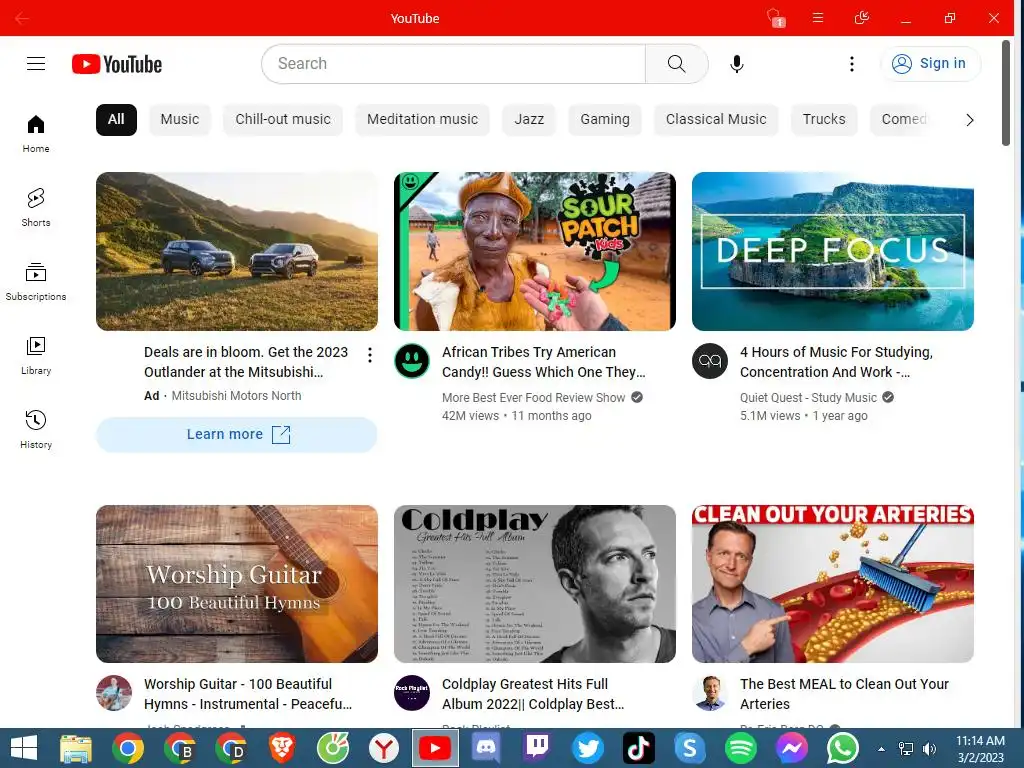Open volume control in system tray
Viewport: 1024px width, 768px height.
click(929, 749)
